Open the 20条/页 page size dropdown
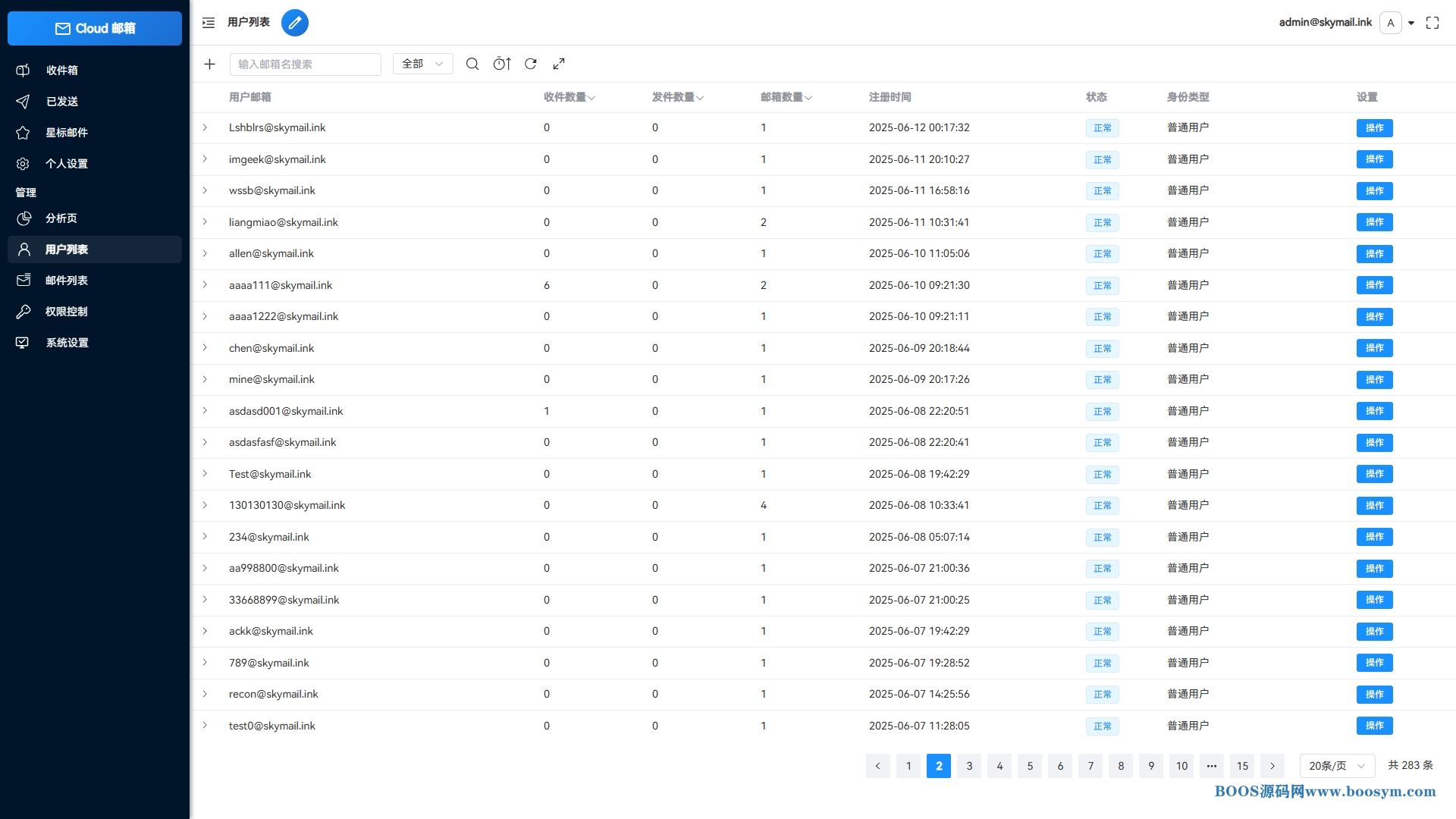 coord(1336,766)
